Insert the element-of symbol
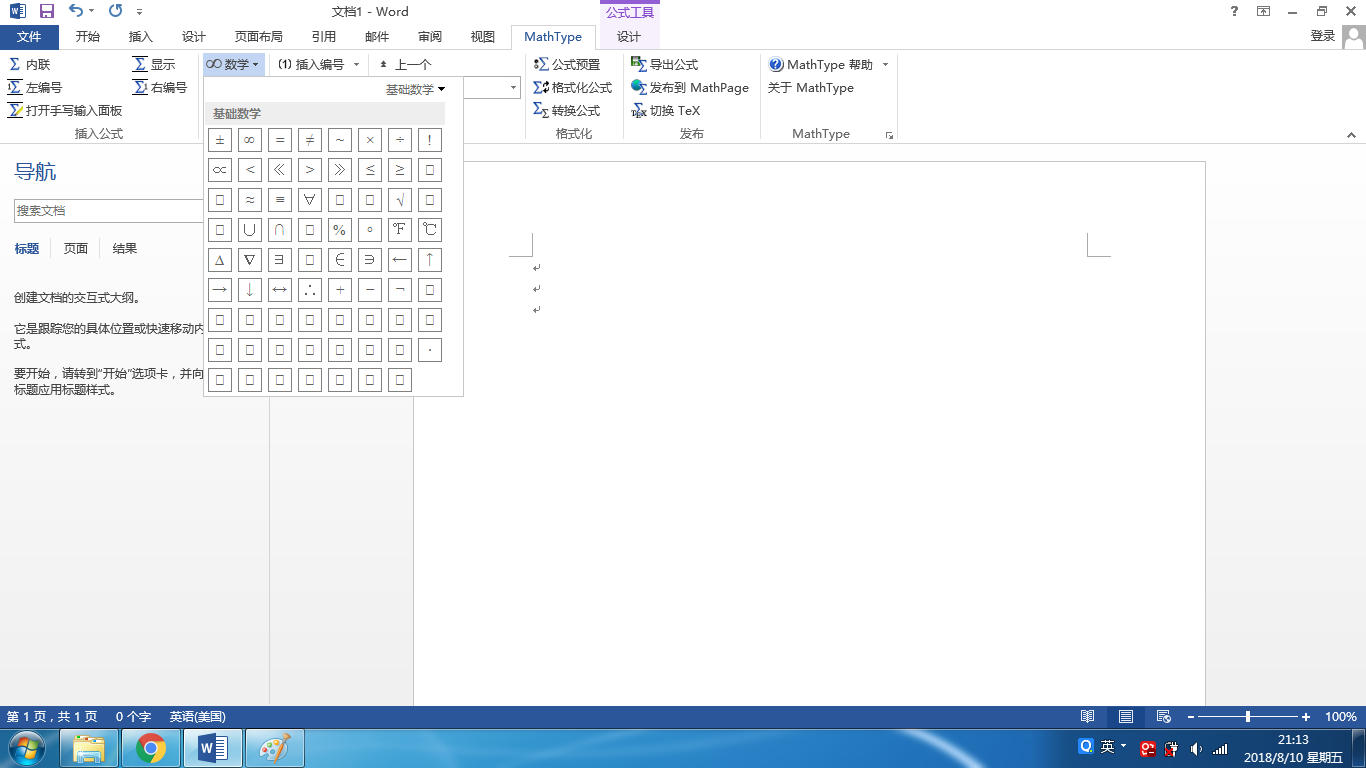 [340, 260]
